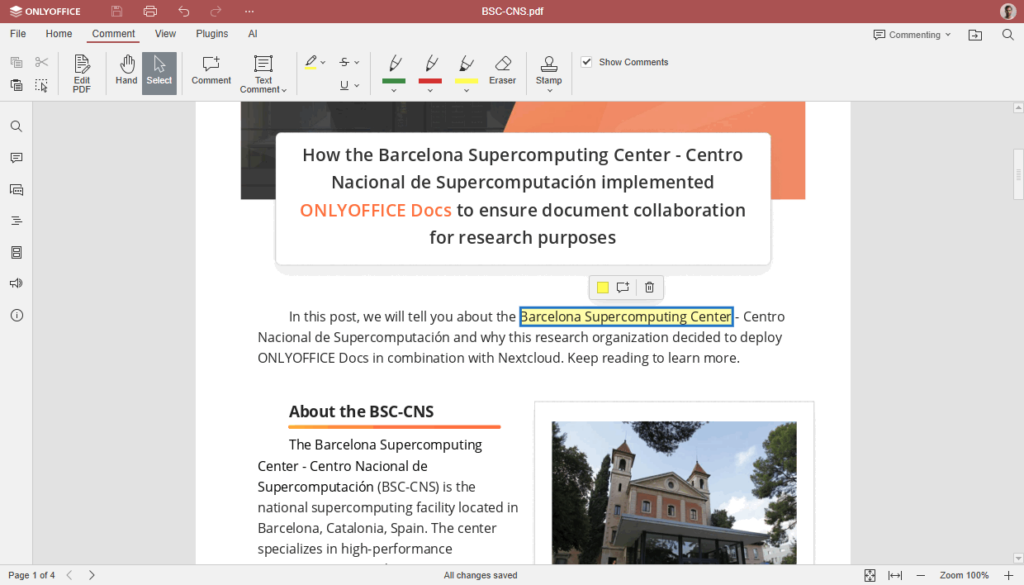The image size is (1024, 585).
Task: Toggle the Show Comments checkbox
Action: [586, 61]
